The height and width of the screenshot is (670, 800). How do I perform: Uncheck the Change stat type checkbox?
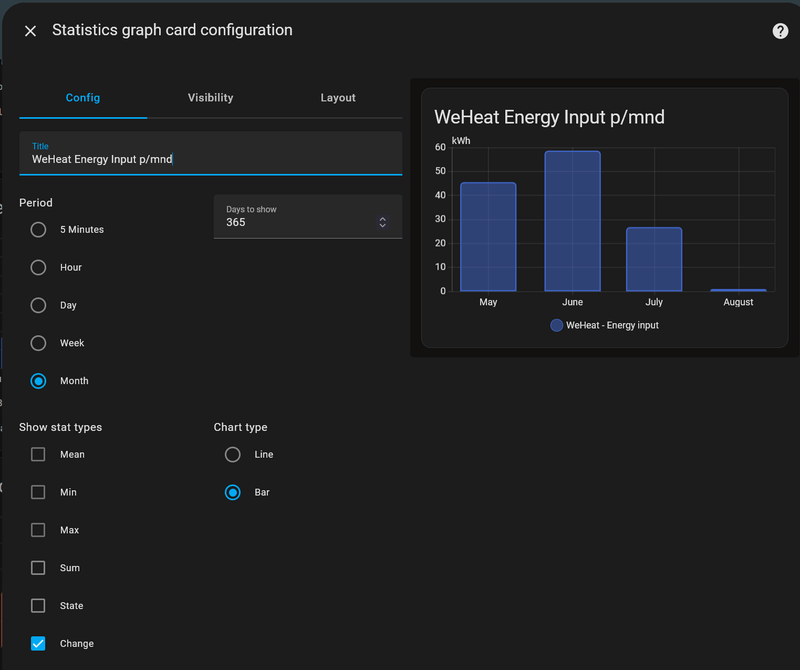(38, 644)
